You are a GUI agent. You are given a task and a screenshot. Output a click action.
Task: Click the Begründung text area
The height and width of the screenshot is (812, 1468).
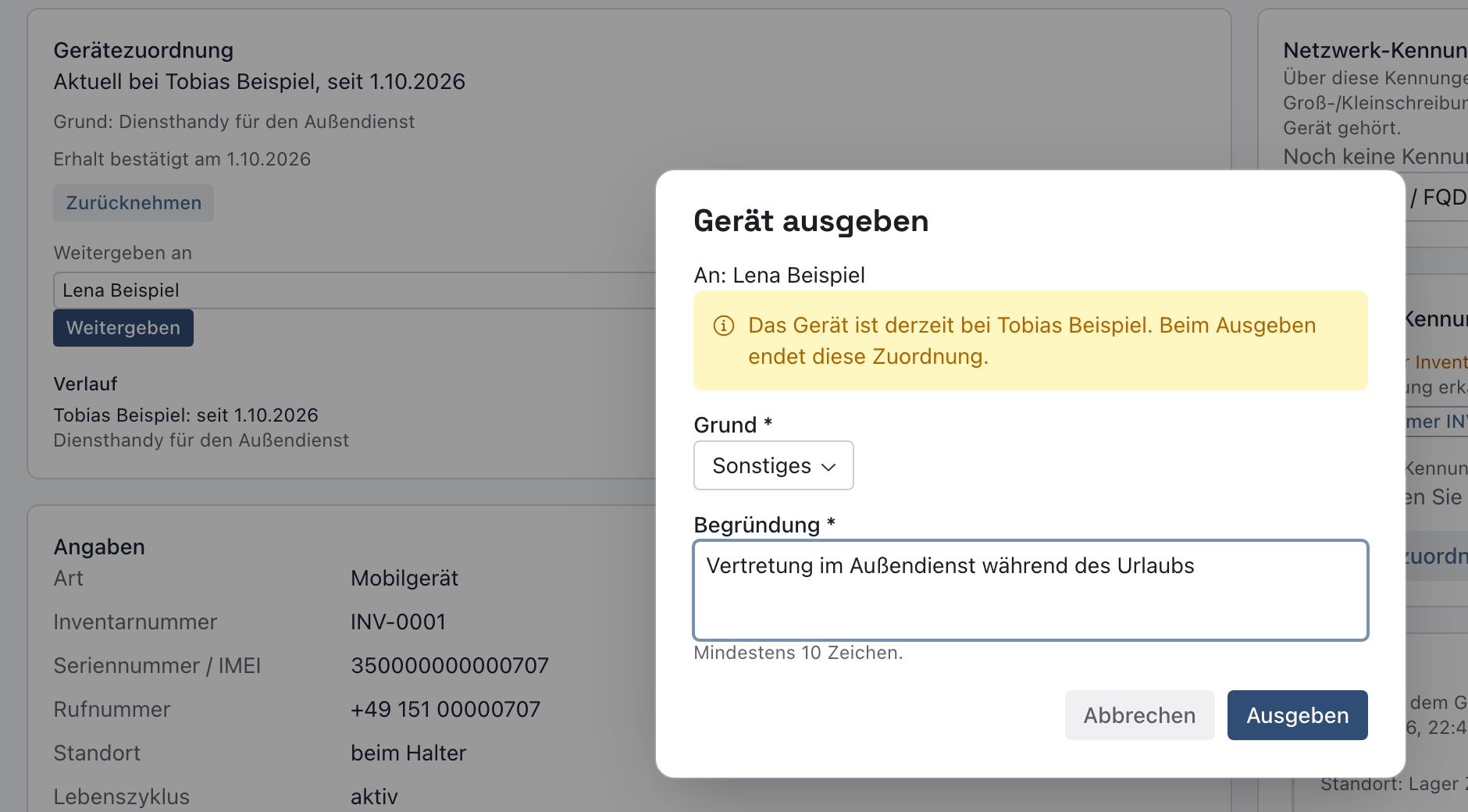(x=1030, y=590)
